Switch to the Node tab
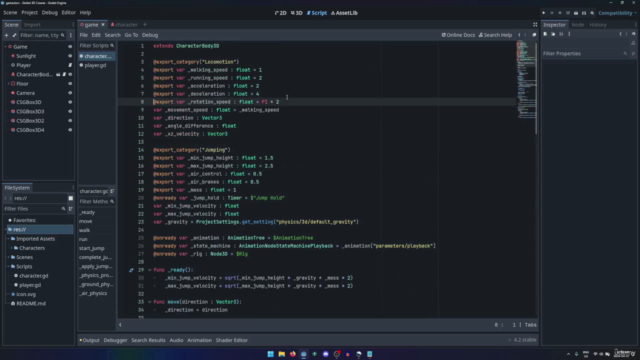The height and width of the screenshot is (360, 640). [x=578, y=25]
